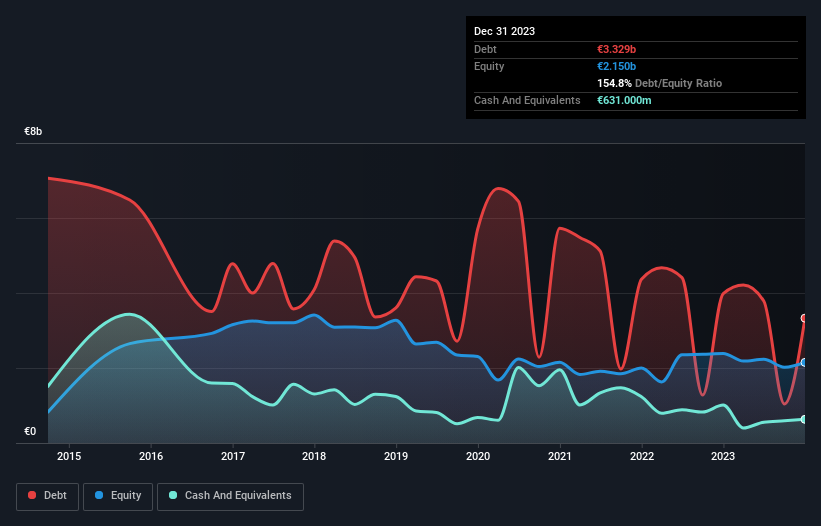Image resolution: width=821 pixels, height=526 pixels.
Task: Click the €631.000m cash value in tooltip
Action: point(624,100)
